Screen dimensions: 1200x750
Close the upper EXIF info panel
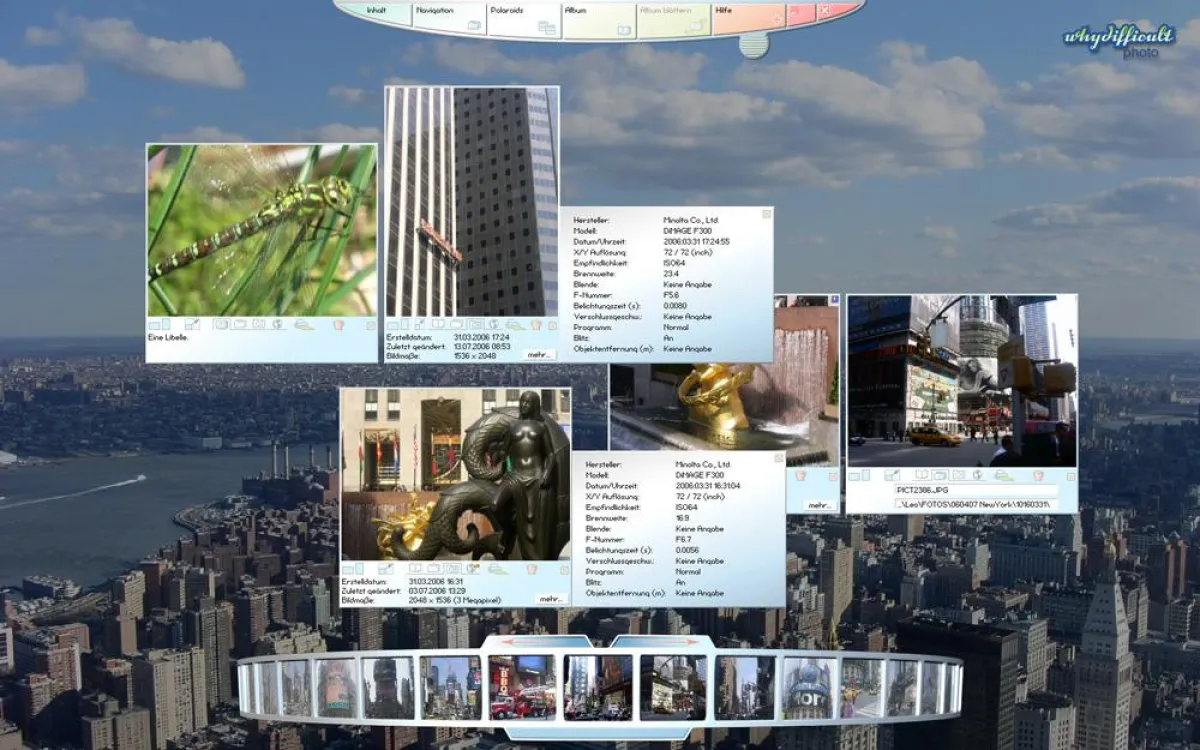click(x=766, y=213)
